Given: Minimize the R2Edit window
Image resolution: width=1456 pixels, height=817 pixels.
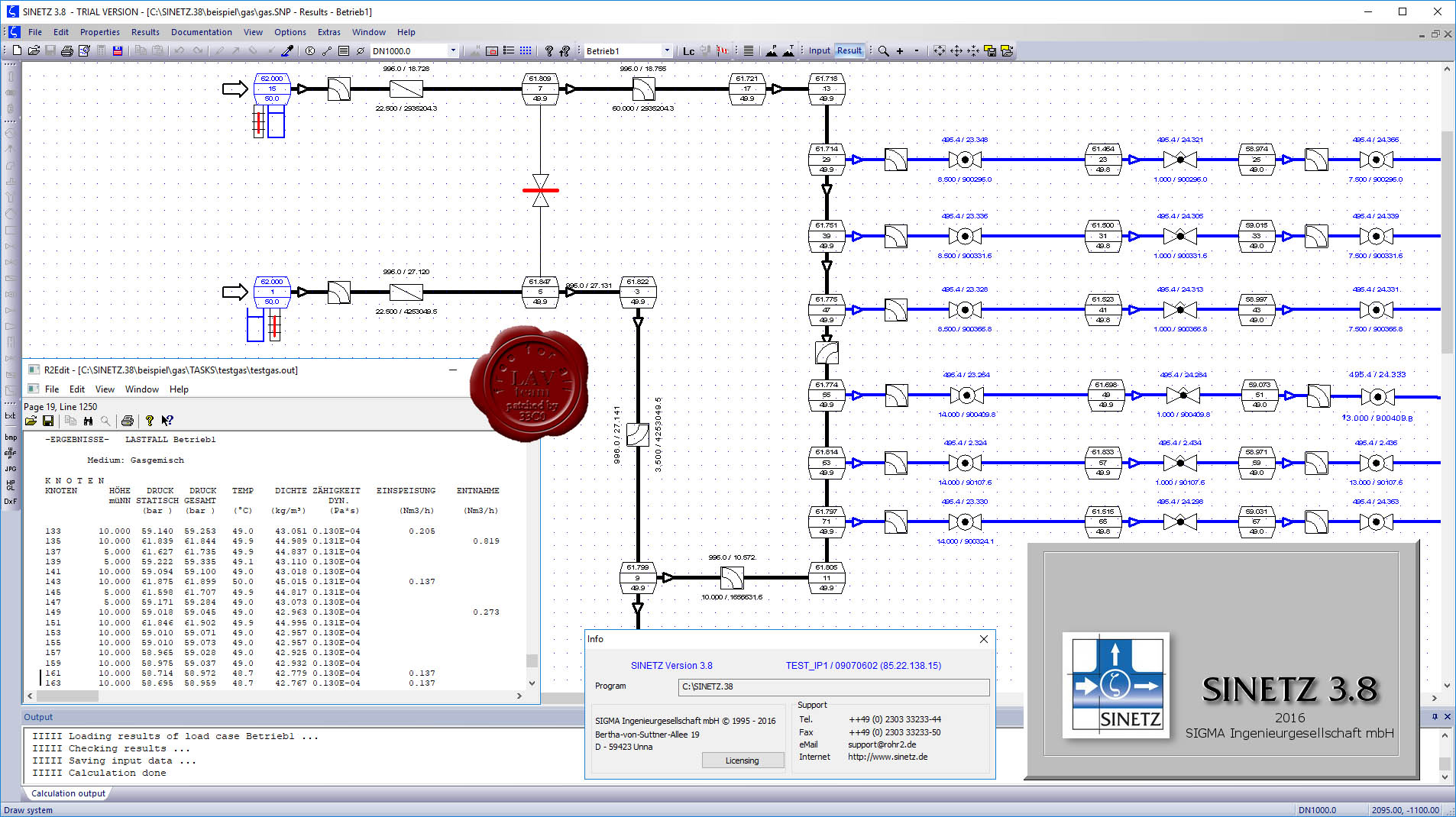Looking at the screenshot, I should click(453, 370).
